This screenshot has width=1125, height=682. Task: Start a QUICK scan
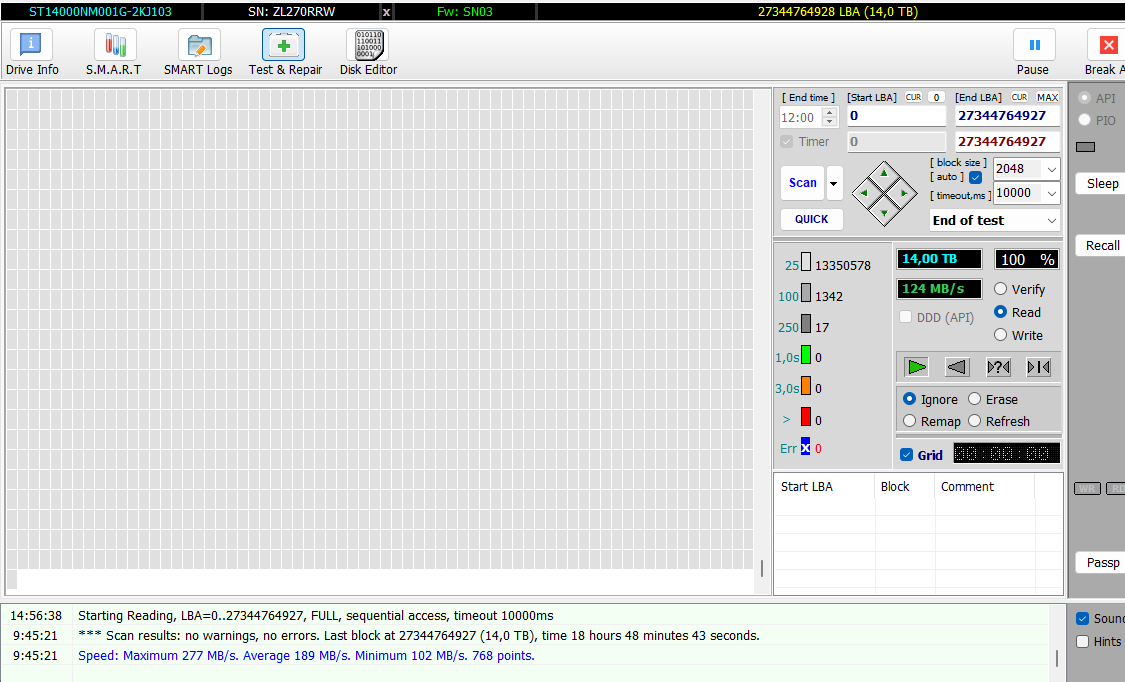point(811,219)
